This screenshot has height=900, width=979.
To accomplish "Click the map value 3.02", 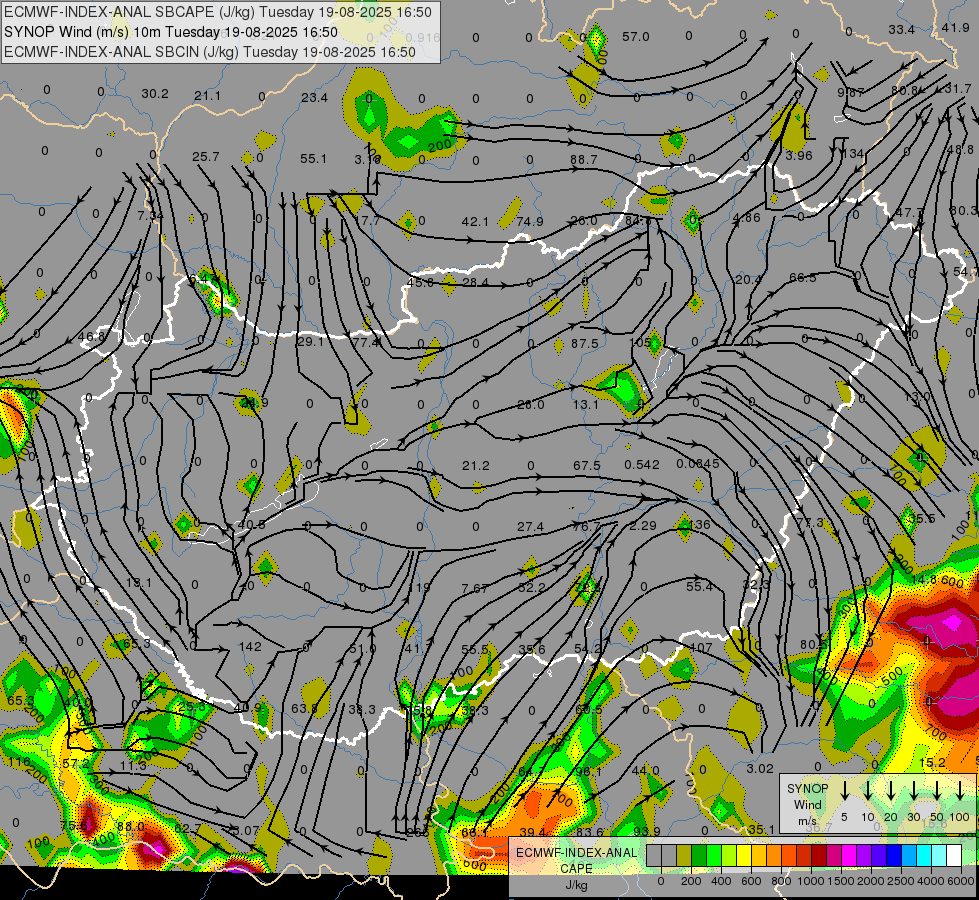I will pos(760,769).
